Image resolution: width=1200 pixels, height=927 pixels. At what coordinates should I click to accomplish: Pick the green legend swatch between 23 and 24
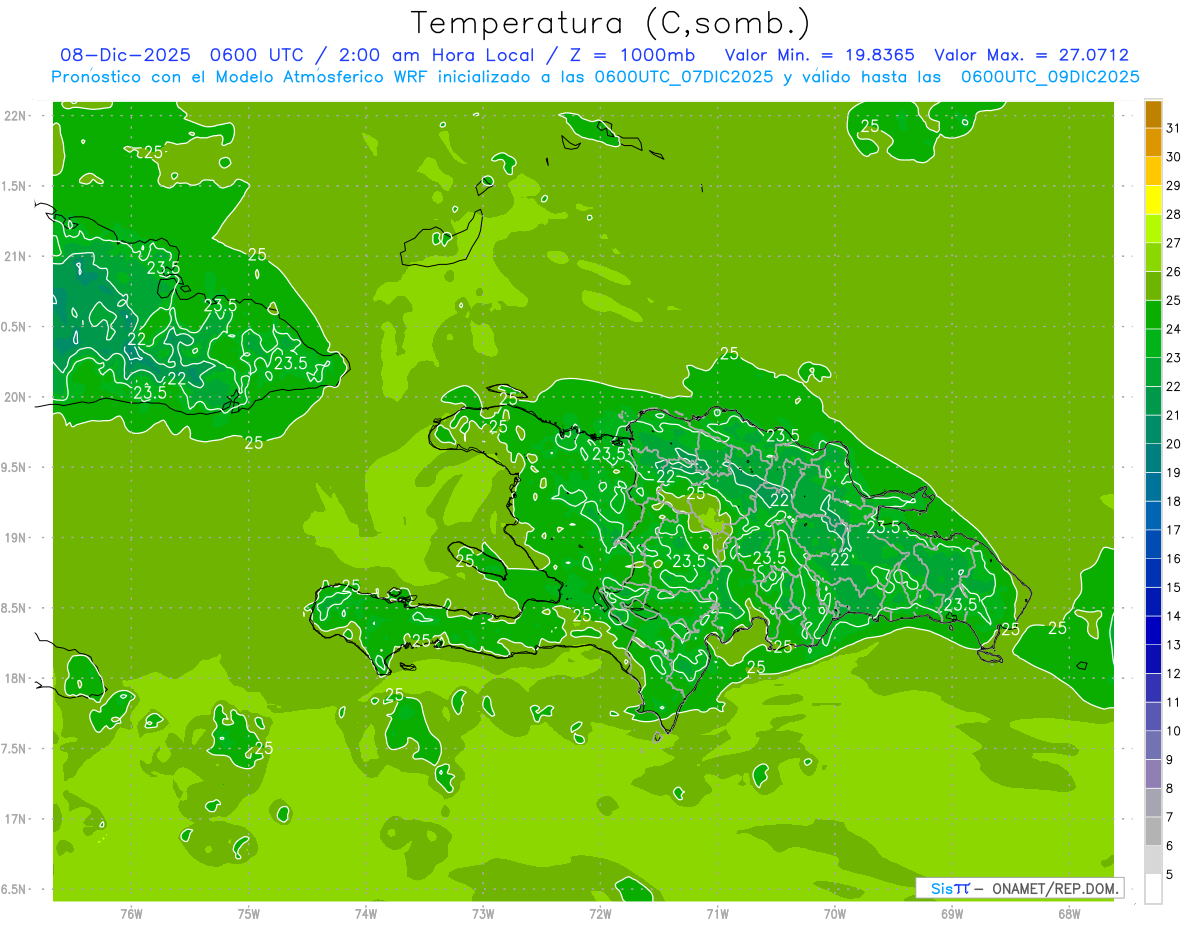(1153, 343)
